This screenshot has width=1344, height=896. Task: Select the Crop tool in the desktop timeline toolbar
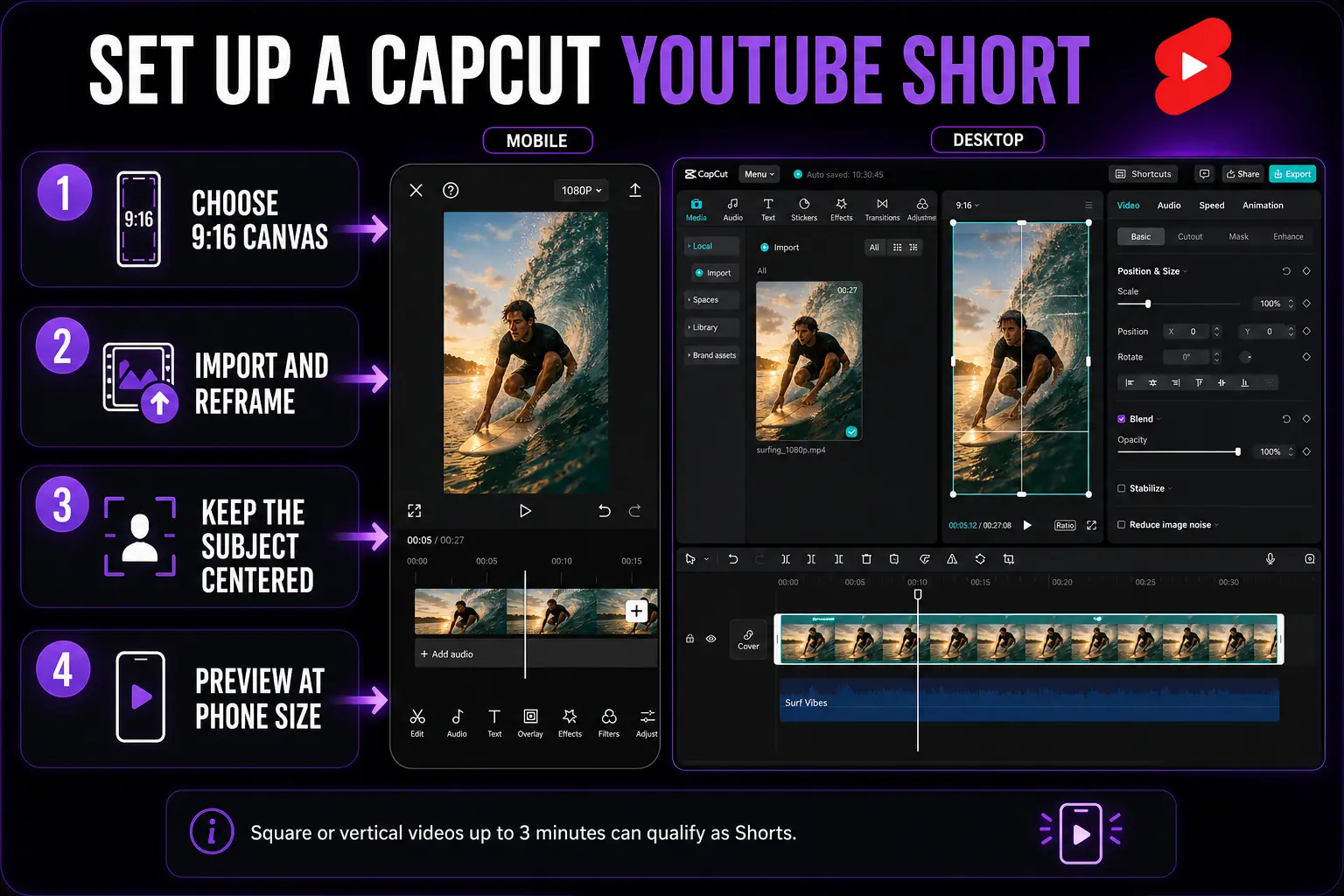[1009, 559]
